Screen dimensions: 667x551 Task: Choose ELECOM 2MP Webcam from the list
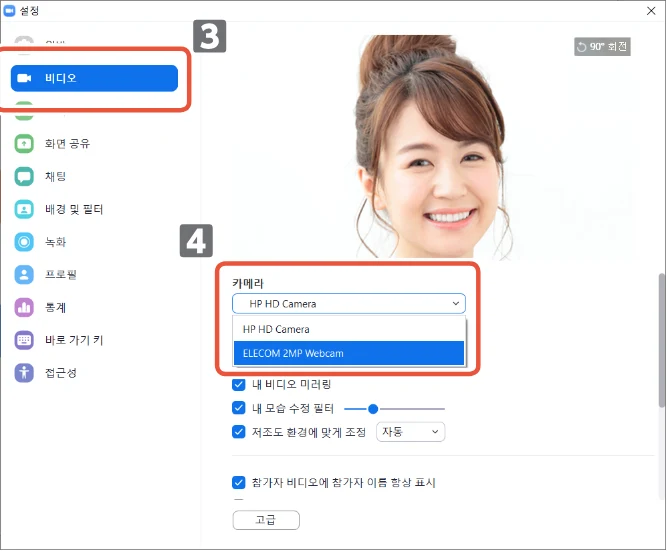[x=349, y=353]
